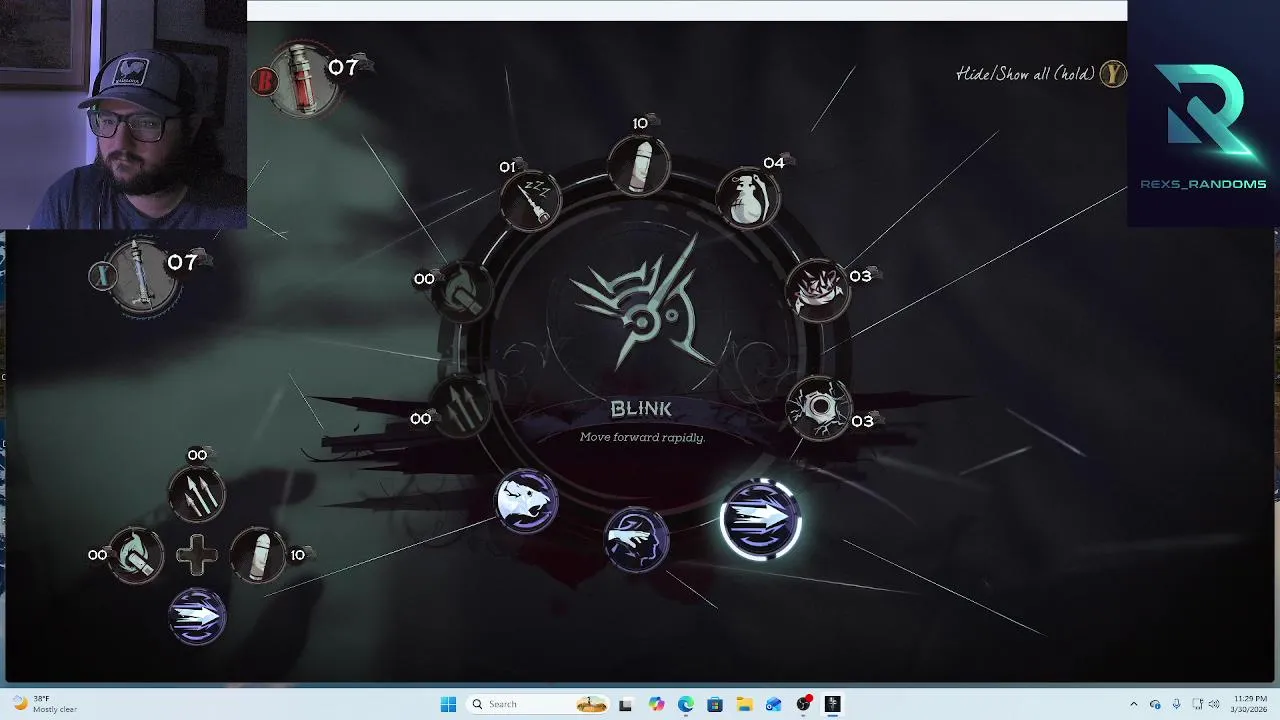Image resolution: width=1280 pixels, height=720 pixels.
Task: Click the D-pad cross center icon
Action: pyautogui.click(x=197, y=555)
